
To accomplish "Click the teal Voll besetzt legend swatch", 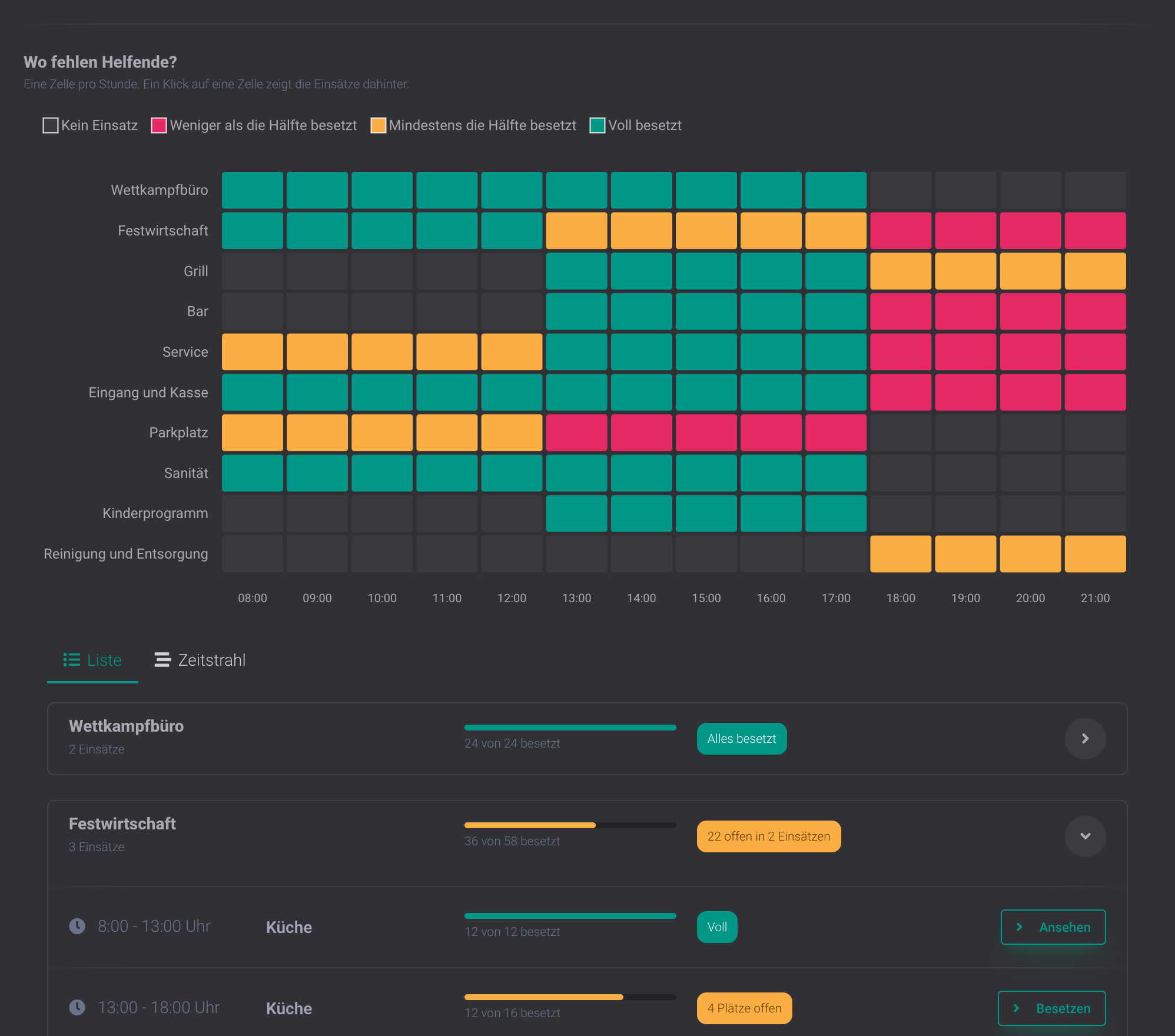I will 598,125.
